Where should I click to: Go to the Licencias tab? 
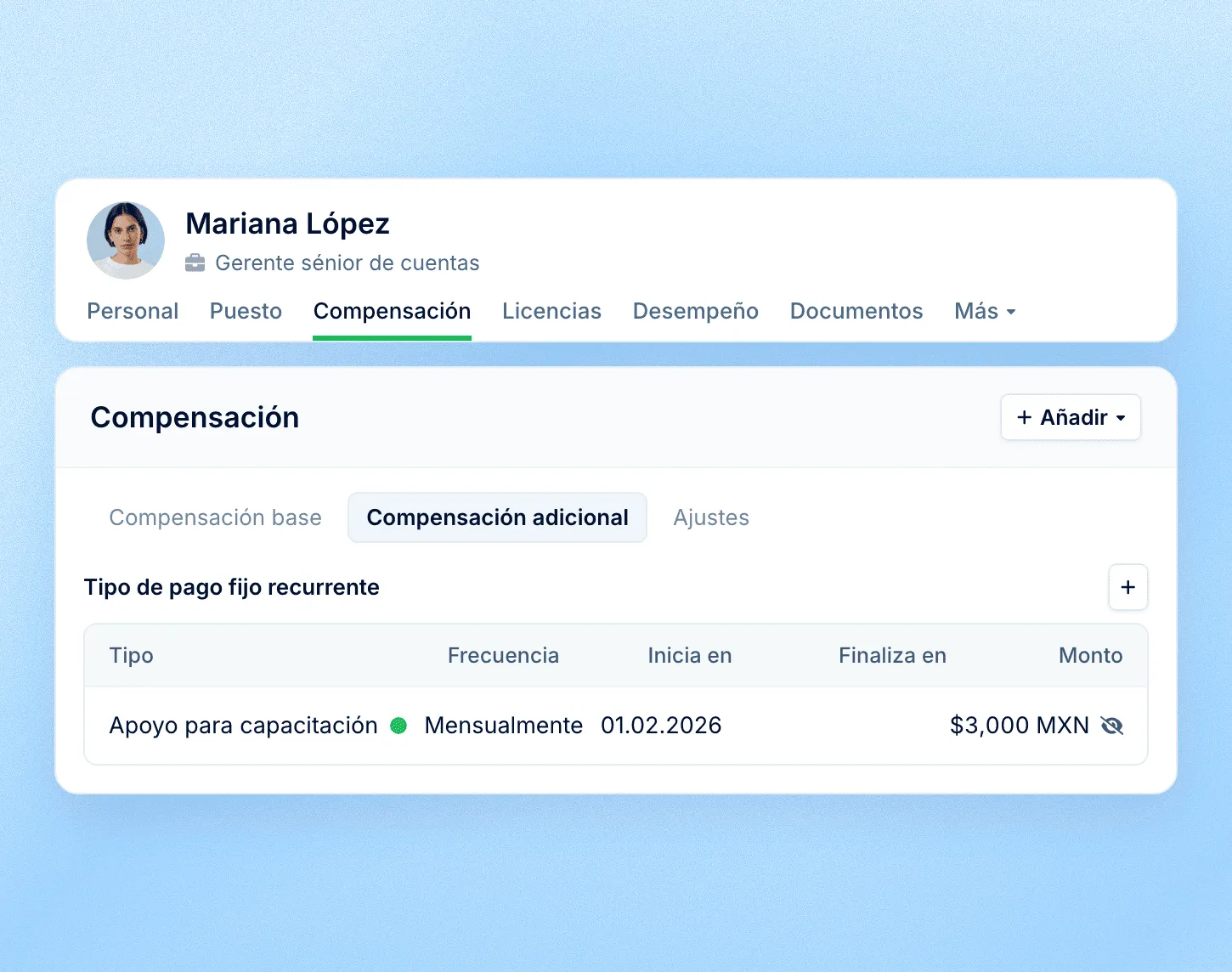pyautogui.click(x=551, y=311)
